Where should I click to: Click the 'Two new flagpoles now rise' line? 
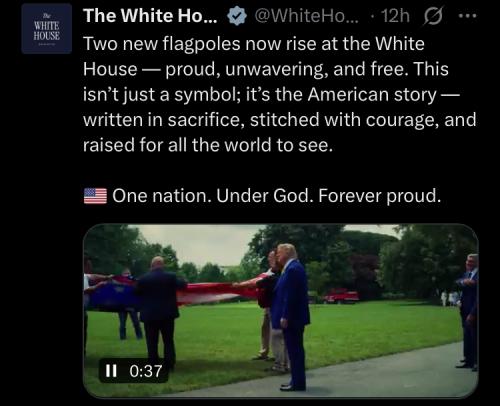[254, 44]
